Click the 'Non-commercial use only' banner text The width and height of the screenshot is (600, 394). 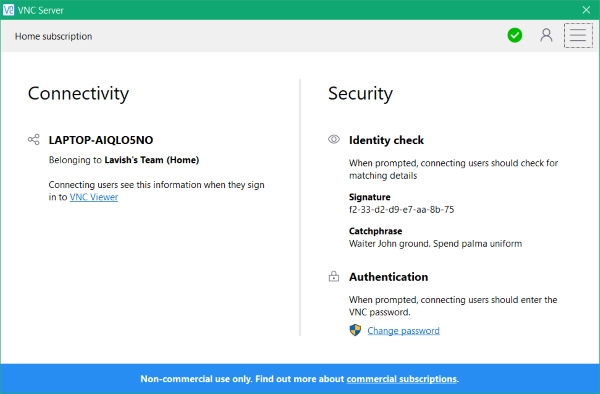(x=195, y=379)
